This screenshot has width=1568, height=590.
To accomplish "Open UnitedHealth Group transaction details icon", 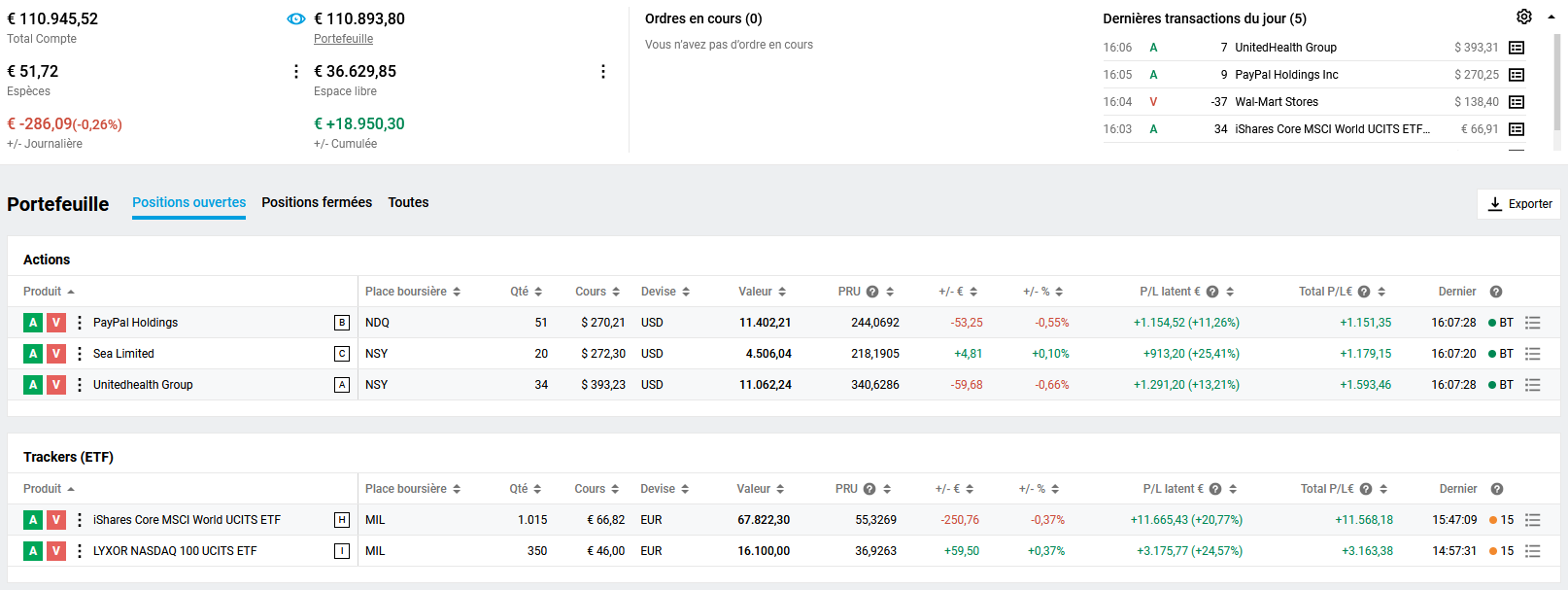I will [1517, 48].
